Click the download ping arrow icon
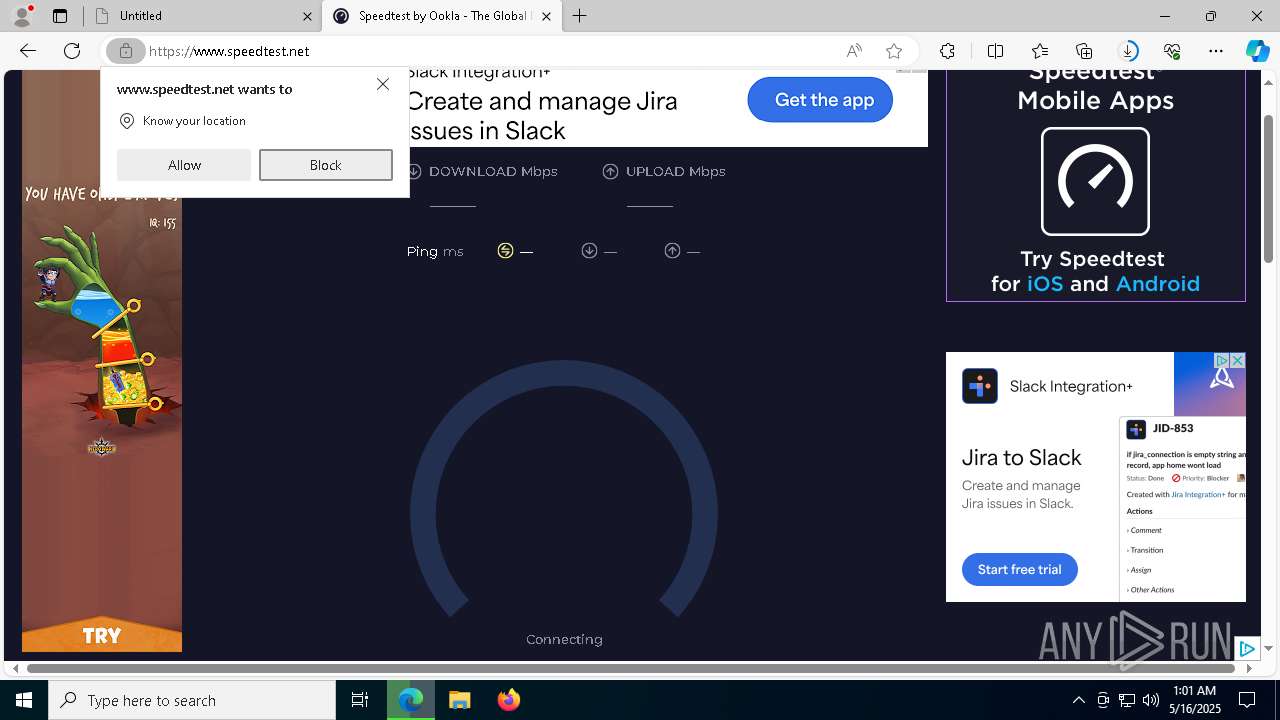 pos(589,251)
